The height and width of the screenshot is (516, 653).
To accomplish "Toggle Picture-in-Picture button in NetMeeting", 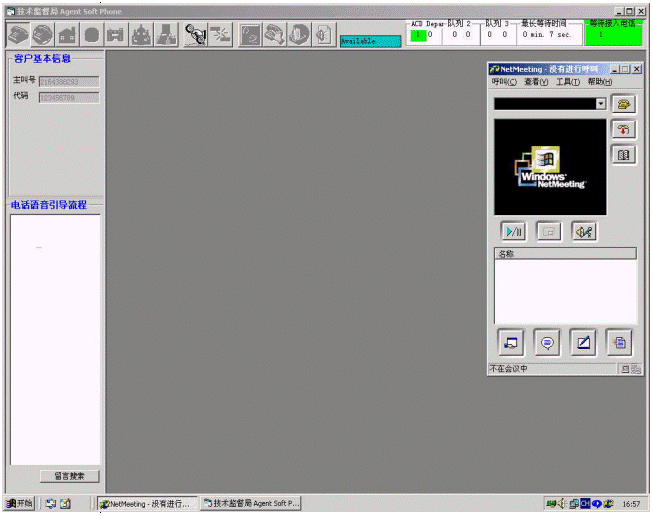I will tap(548, 231).
